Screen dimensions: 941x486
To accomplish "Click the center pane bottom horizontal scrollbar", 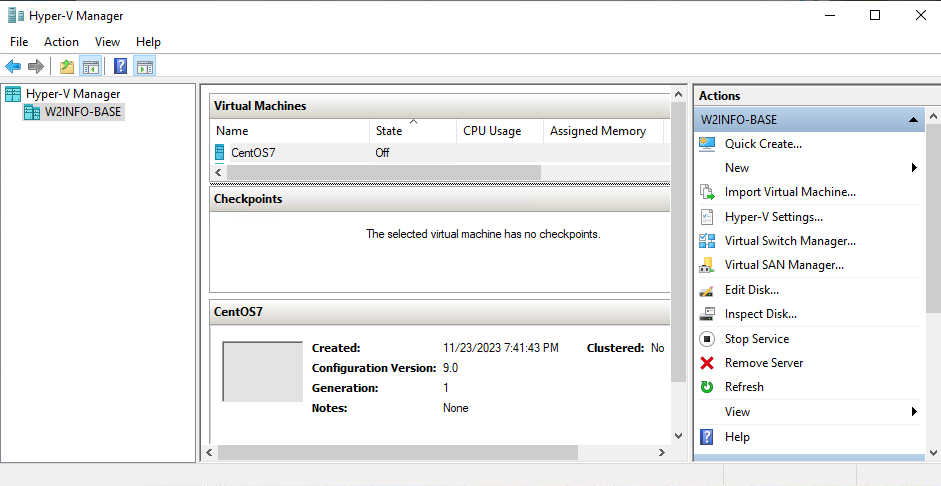I will [x=397, y=452].
